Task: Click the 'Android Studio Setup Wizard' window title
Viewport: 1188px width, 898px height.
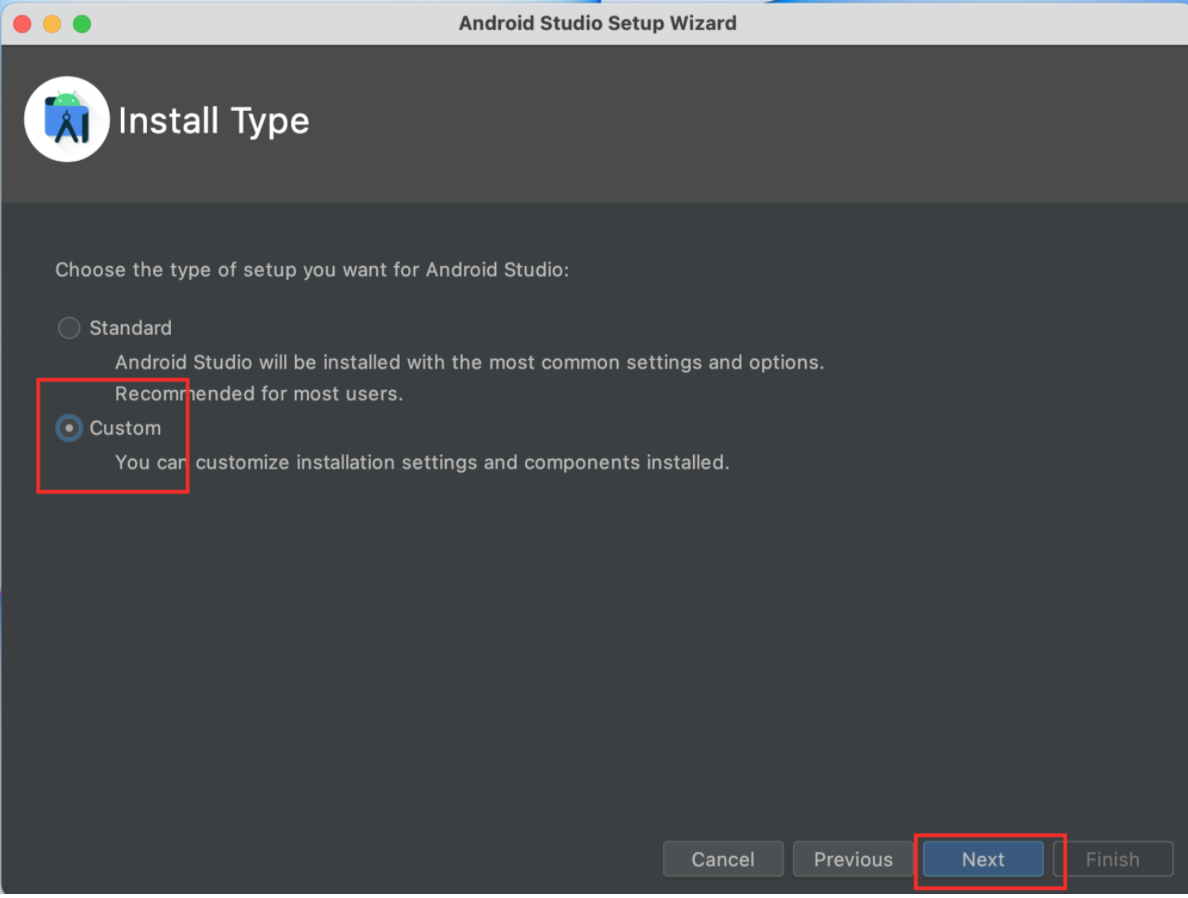Action: [x=597, y=23]
